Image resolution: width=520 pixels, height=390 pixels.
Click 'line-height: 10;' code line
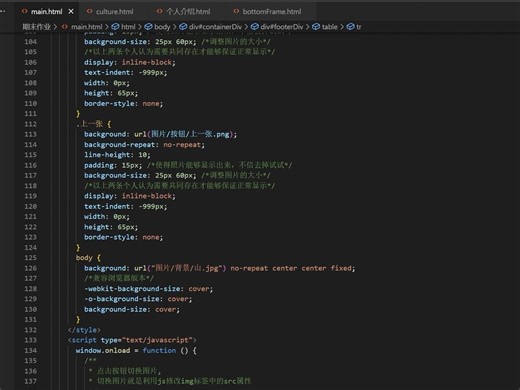pyautogui.click(x=117, y=155)
